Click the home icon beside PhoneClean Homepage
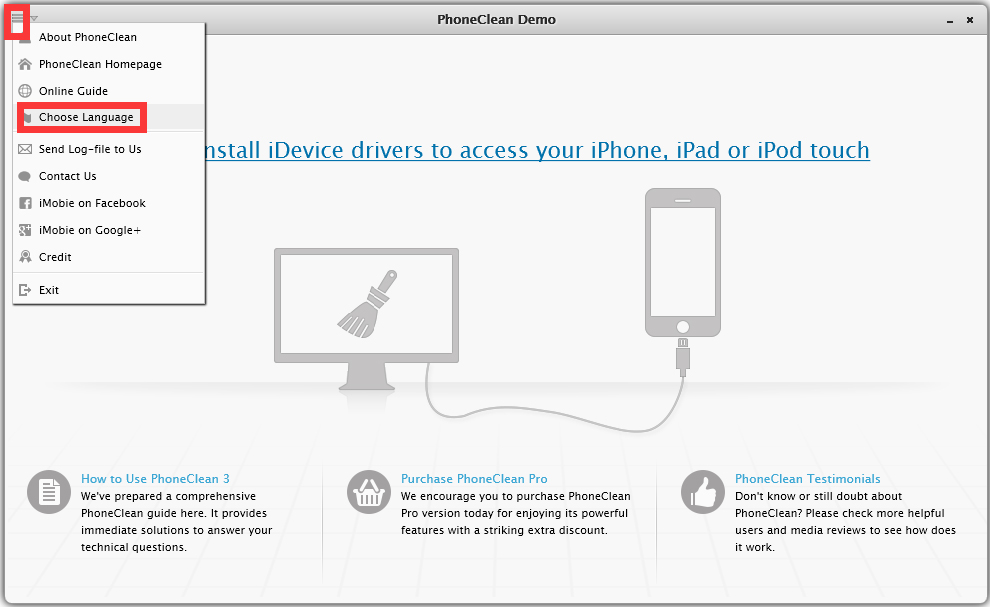Image resolution: width=990 pixels, height=607 pixels. (25, 64)
